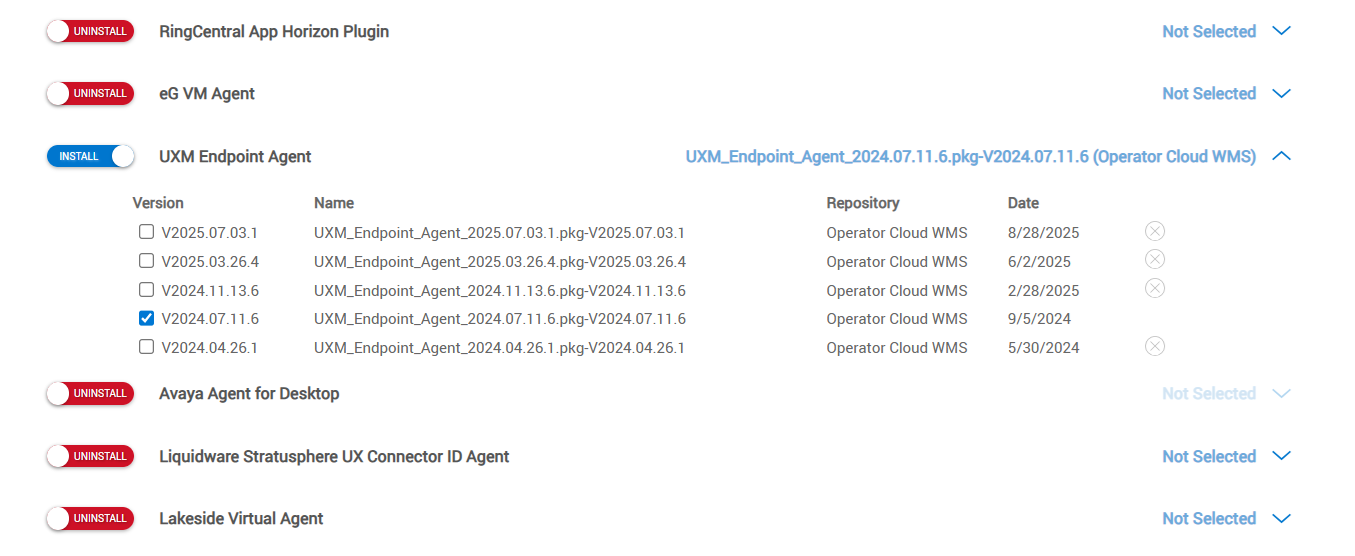Check the V2025.07.03.1 version checkbox

[x=147, y=233]
